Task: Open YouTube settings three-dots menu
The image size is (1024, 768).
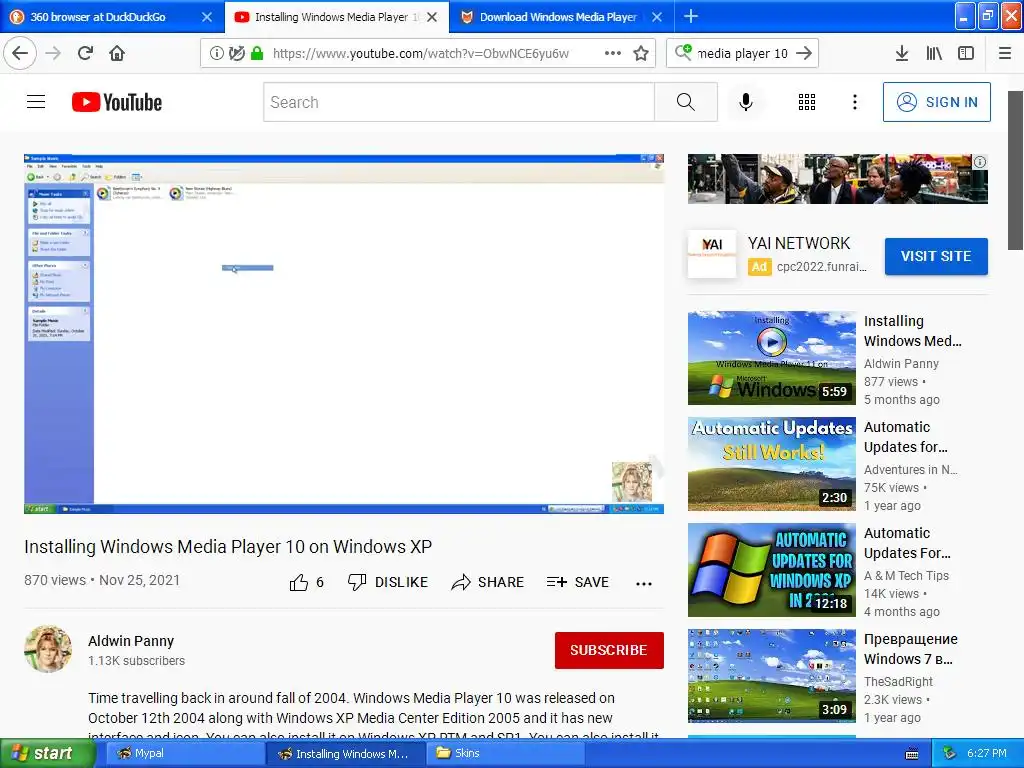Action: (x=854, y=102)
